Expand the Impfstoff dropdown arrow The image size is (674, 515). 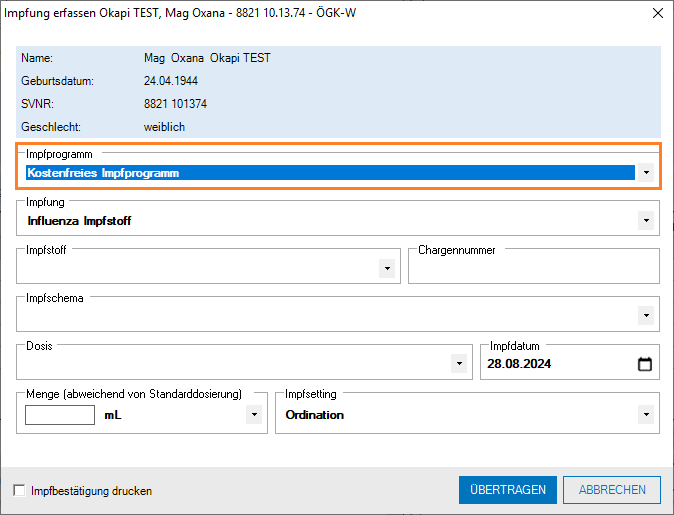click(x=386, y=269)
